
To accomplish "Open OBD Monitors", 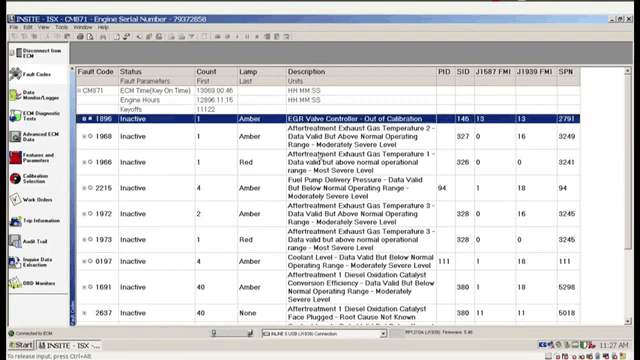I will pos(33,283).
